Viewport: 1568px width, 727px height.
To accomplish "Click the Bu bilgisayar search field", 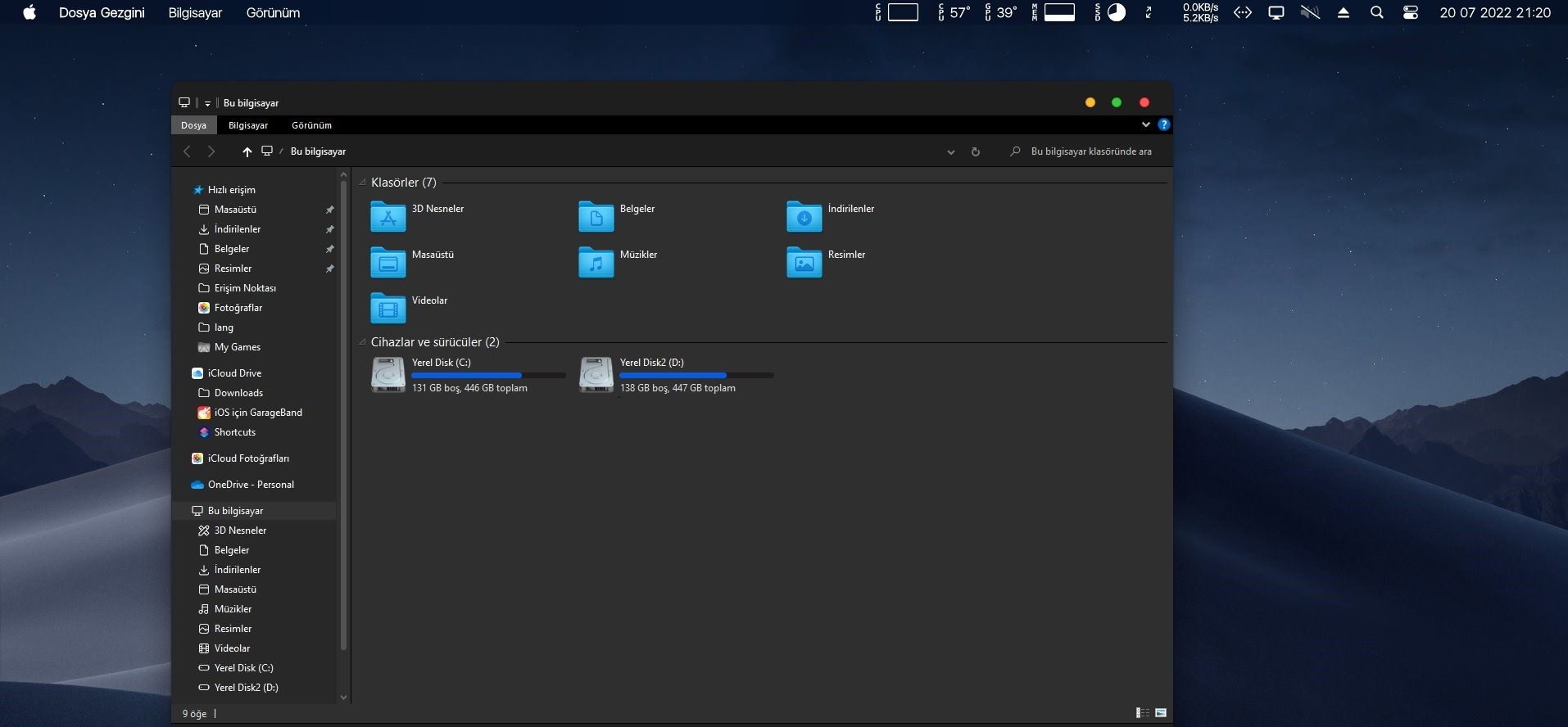I will point(1091,151).
